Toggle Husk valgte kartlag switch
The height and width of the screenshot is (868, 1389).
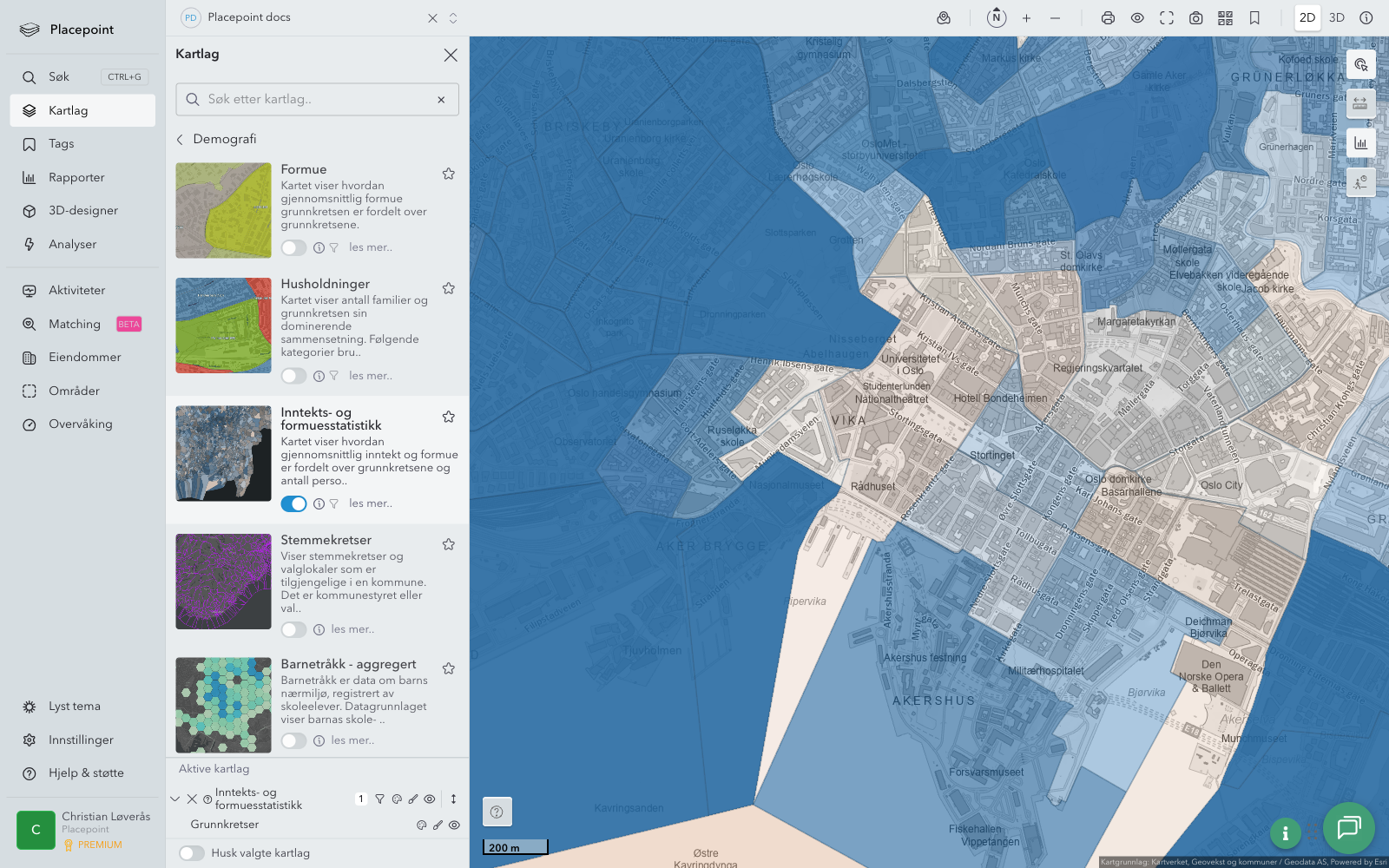(x=192, y=853)
